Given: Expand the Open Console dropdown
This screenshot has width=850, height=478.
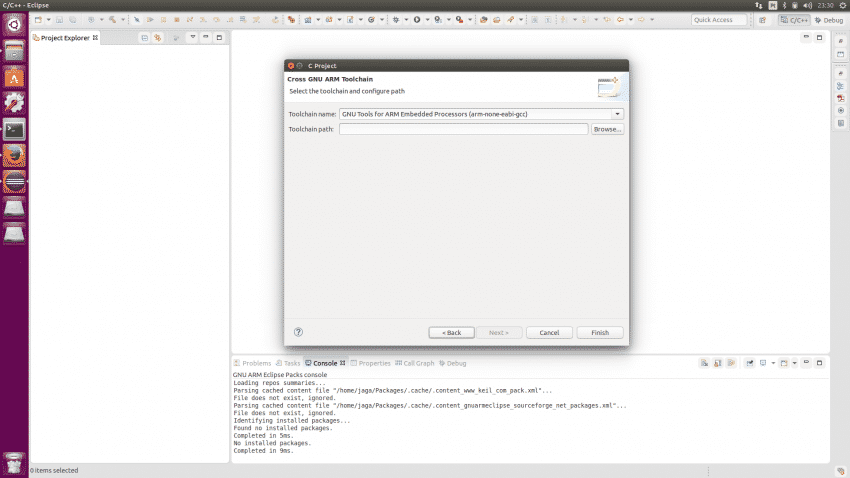Looking at the screenshot, I should (x=795, y=363).
